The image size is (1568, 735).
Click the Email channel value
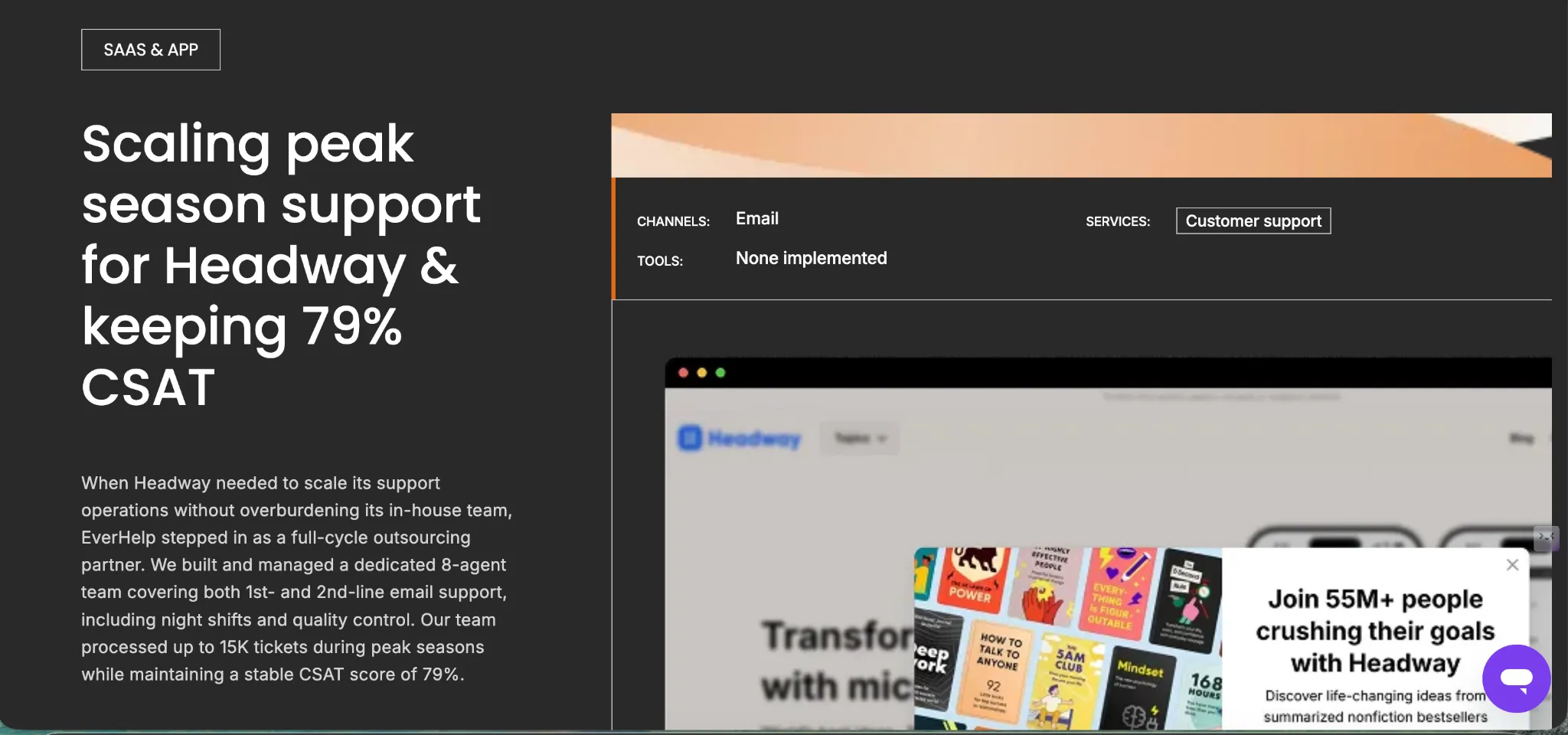[757, 219]
